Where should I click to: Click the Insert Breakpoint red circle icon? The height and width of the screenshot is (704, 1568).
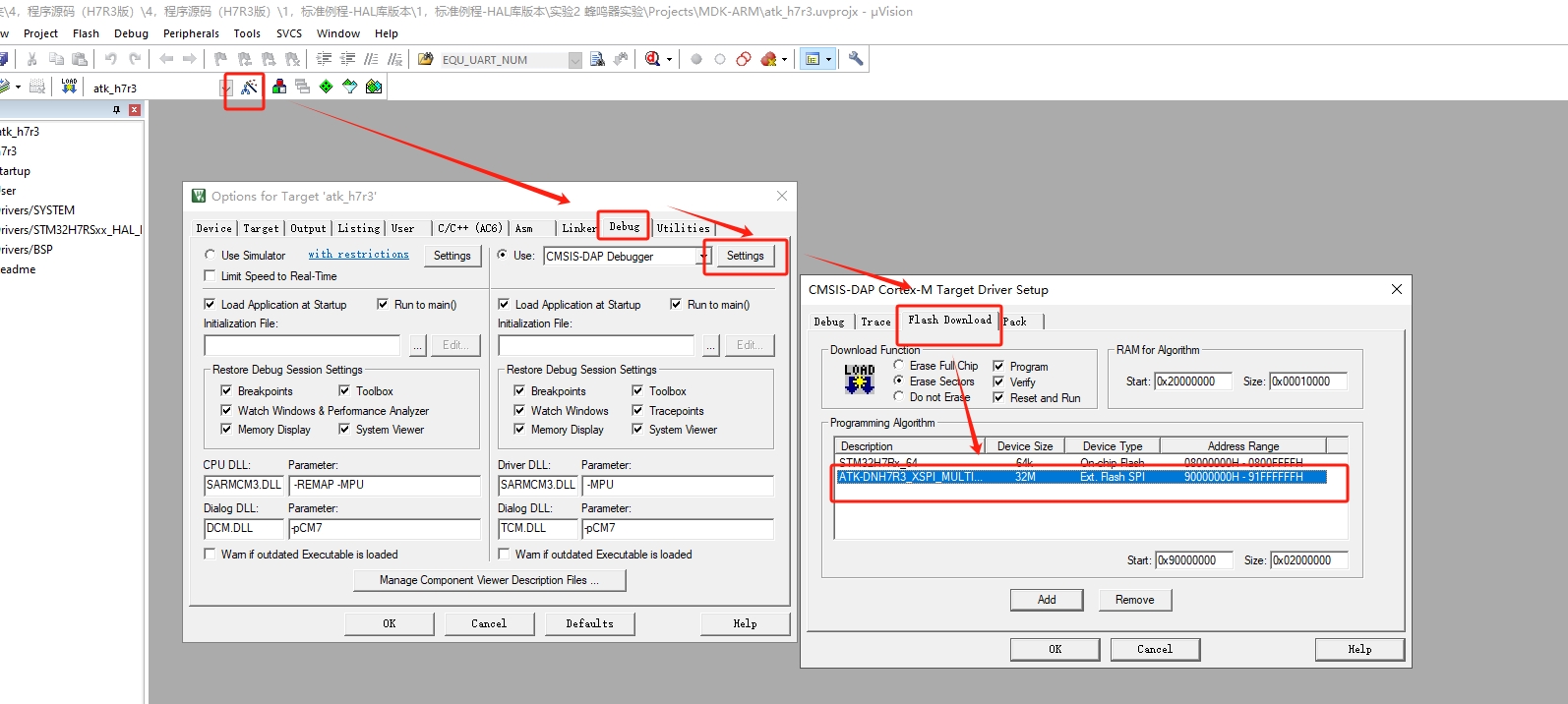696,59
